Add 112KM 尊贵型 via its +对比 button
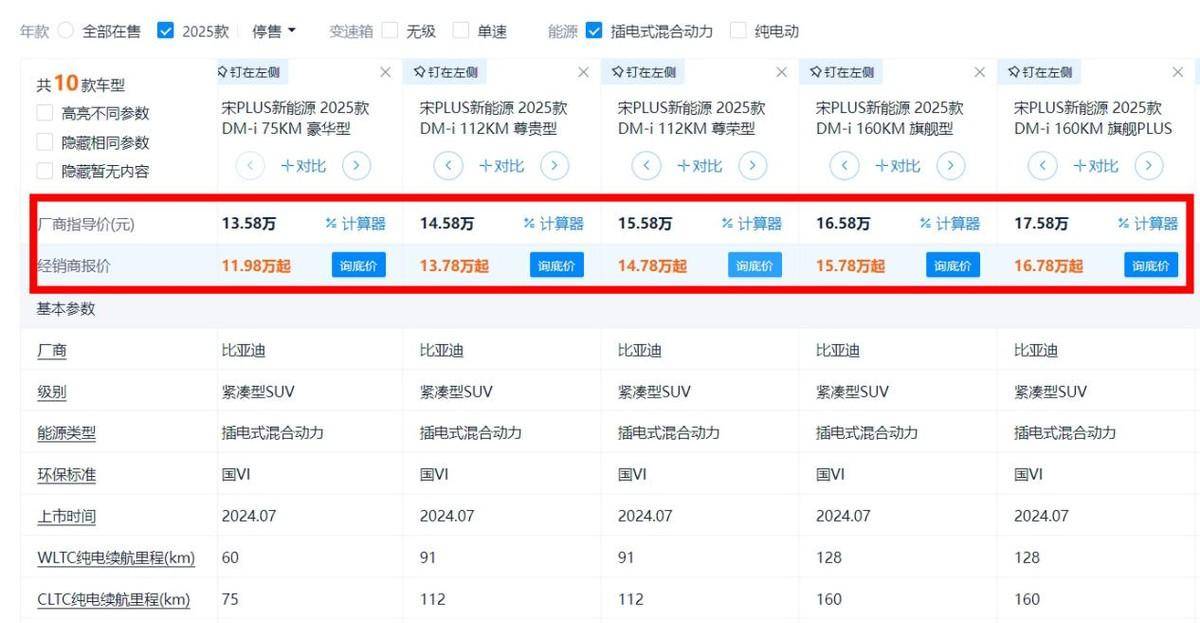Viewport: 1200px width, 623px height. point(501,166)
